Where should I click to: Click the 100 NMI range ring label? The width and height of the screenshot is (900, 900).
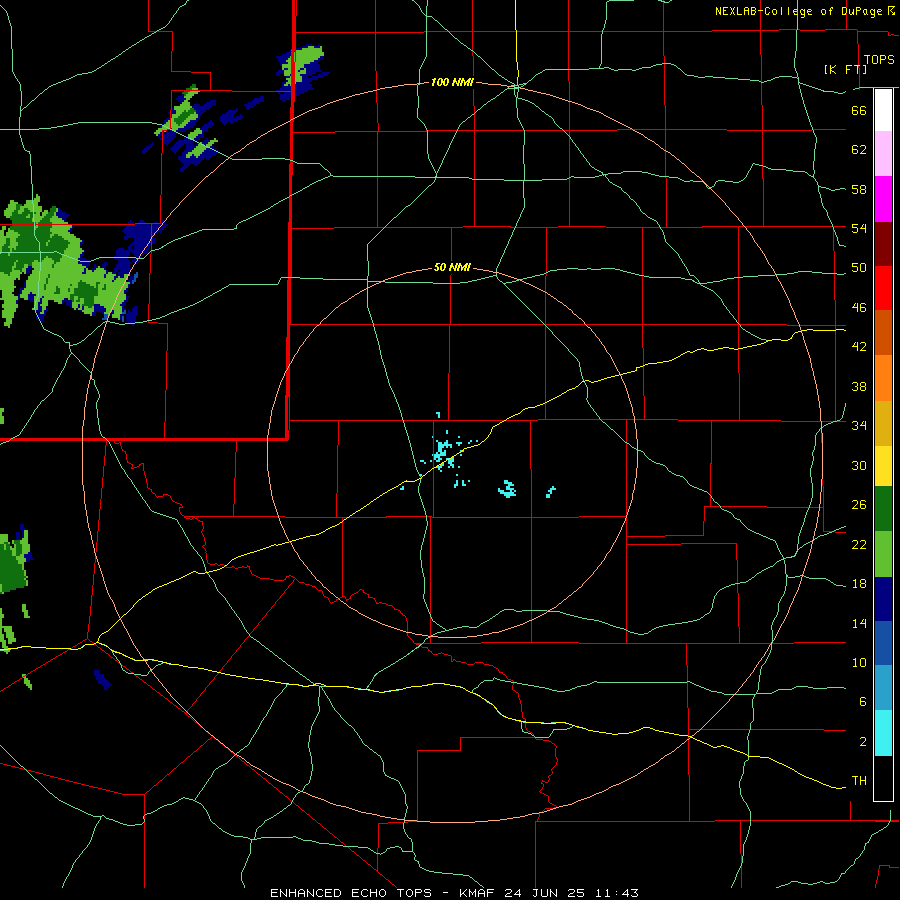pyautogui.click(x=452, y=83)
